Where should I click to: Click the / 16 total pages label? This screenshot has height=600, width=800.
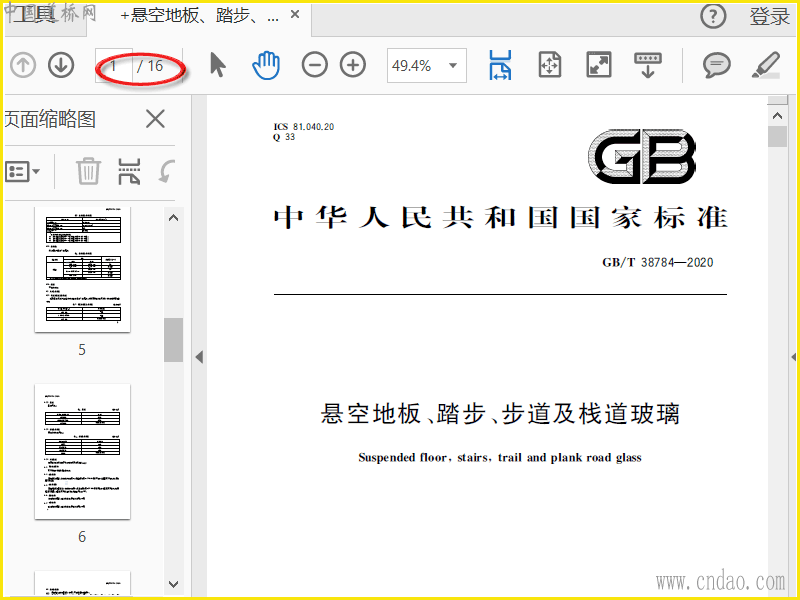(x=150, y=65)
